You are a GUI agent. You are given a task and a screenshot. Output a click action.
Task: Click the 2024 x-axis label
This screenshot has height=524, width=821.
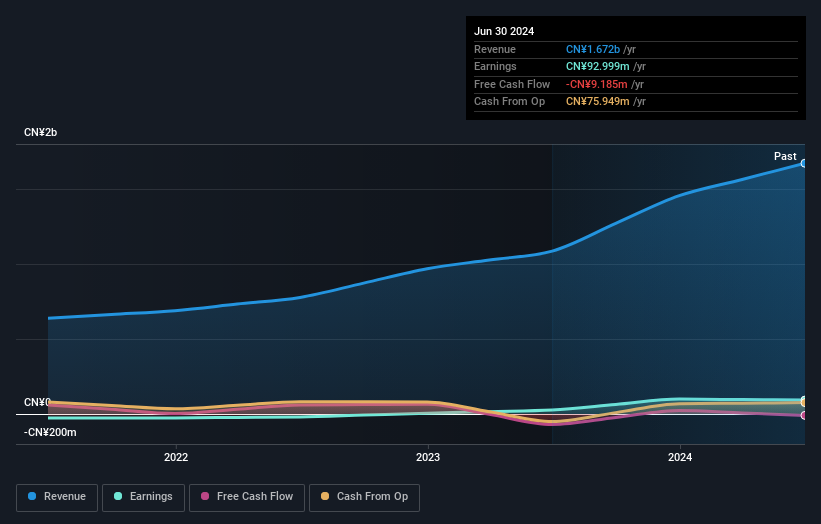[x=680, y=457]
